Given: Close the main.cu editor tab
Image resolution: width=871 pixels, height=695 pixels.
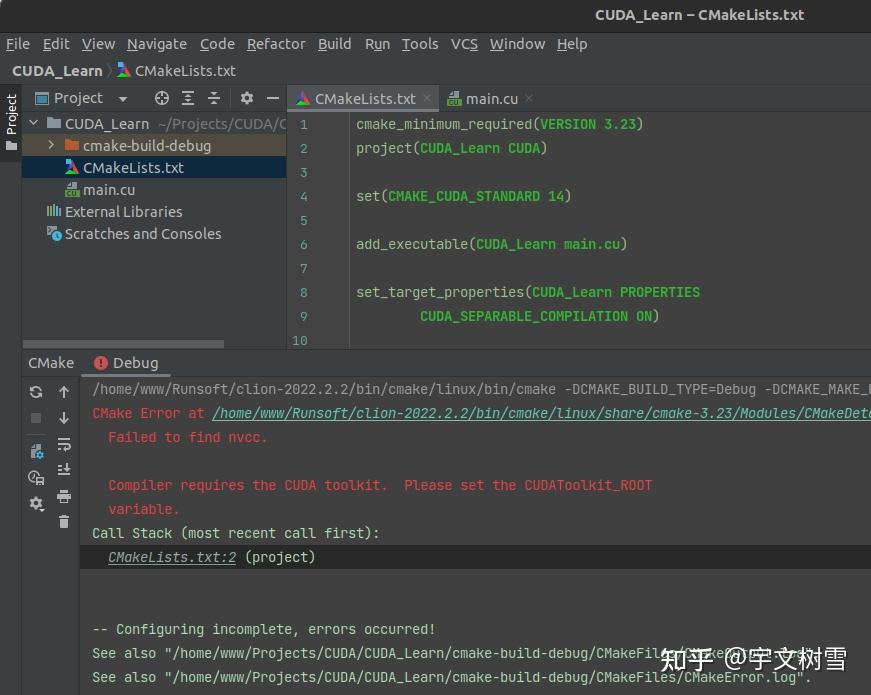Looking at the screenshot, I should (529, 98).
